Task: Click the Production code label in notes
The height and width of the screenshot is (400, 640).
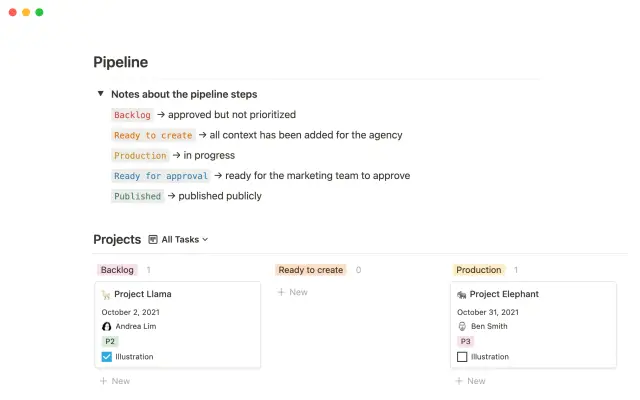Action: pyautogui.click(x=140, y=156)
